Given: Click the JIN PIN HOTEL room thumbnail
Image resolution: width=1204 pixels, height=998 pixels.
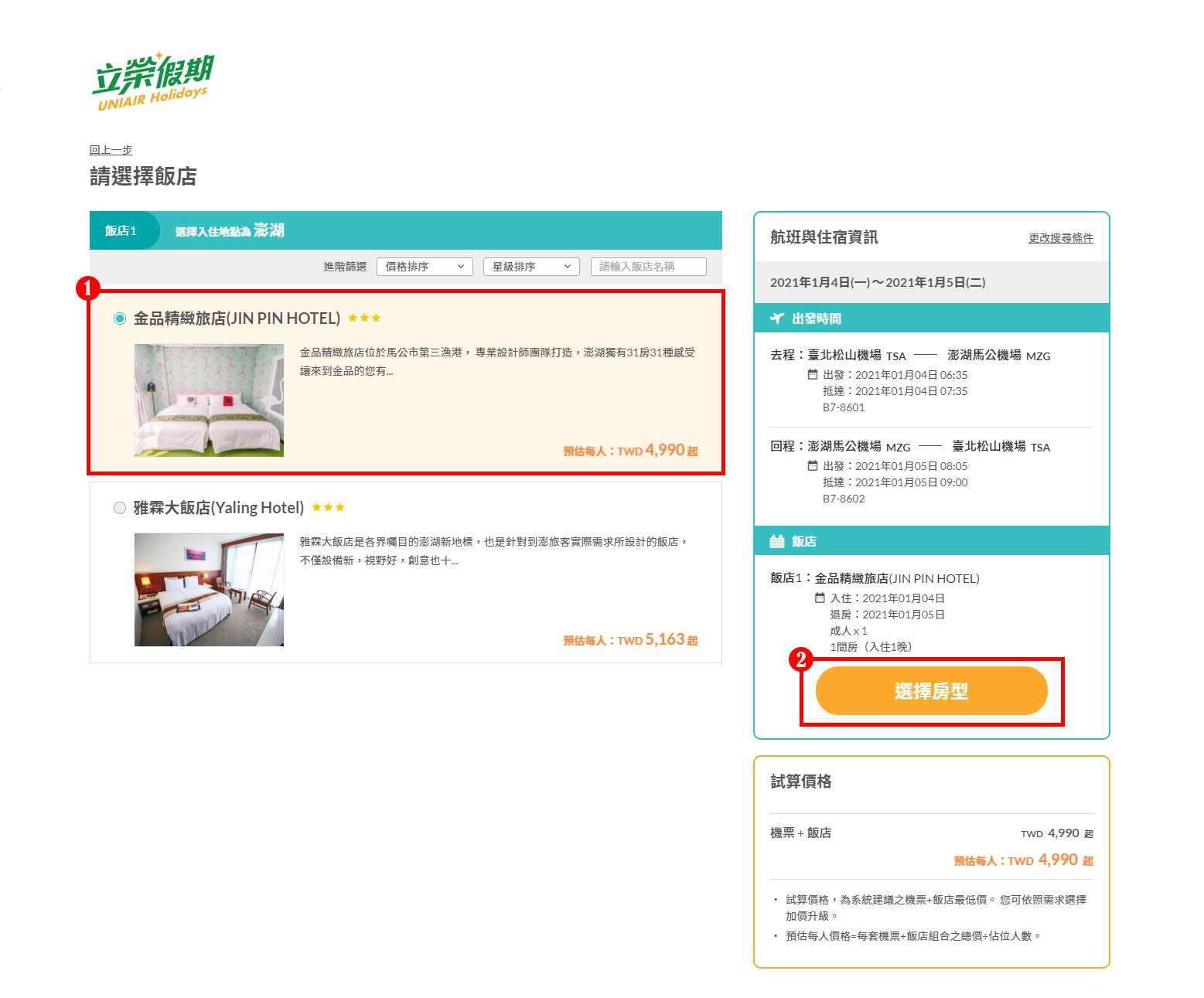Looking at the screenshot, I should [x=209, y=400].
